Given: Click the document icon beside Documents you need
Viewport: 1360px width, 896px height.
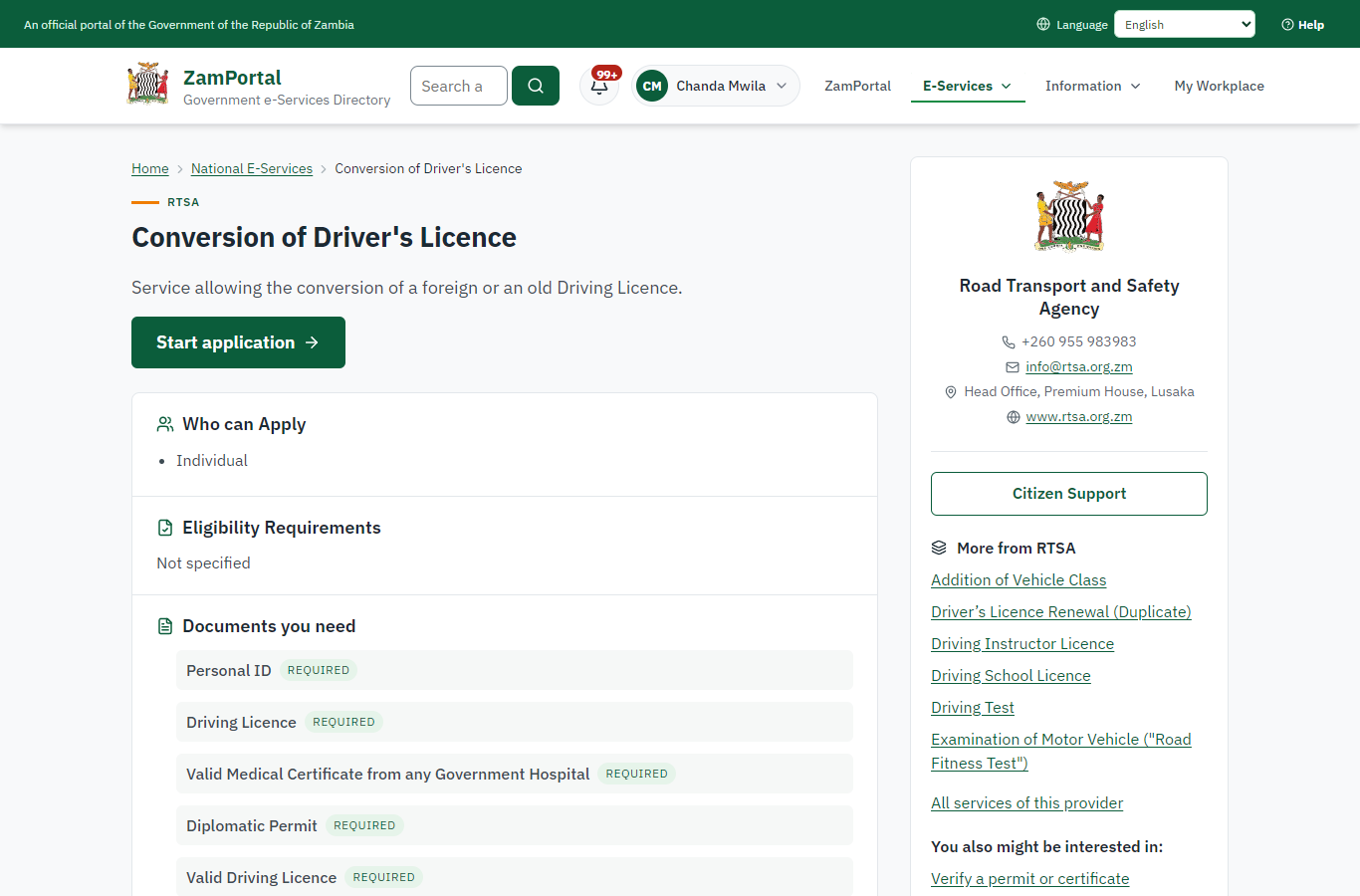Looking at the screenshot, I should tap(165, 626).
